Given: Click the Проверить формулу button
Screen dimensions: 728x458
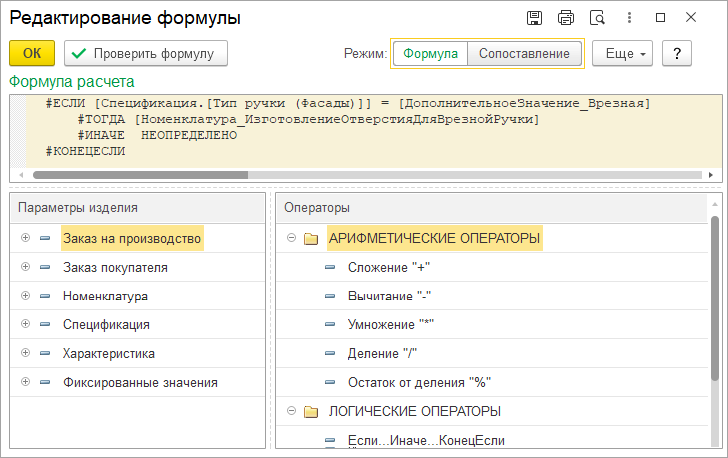Looking at the screenshot, I should [146, 53].
